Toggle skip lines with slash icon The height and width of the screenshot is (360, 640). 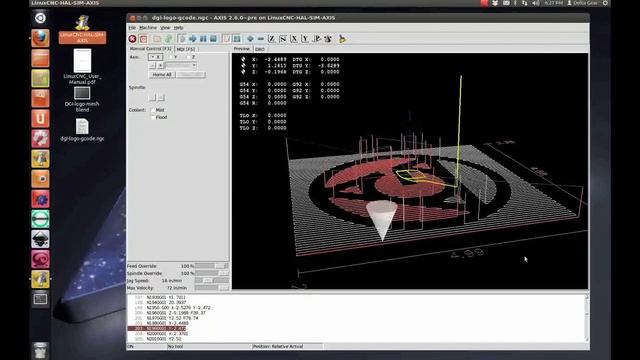click(x=226, y=39)
